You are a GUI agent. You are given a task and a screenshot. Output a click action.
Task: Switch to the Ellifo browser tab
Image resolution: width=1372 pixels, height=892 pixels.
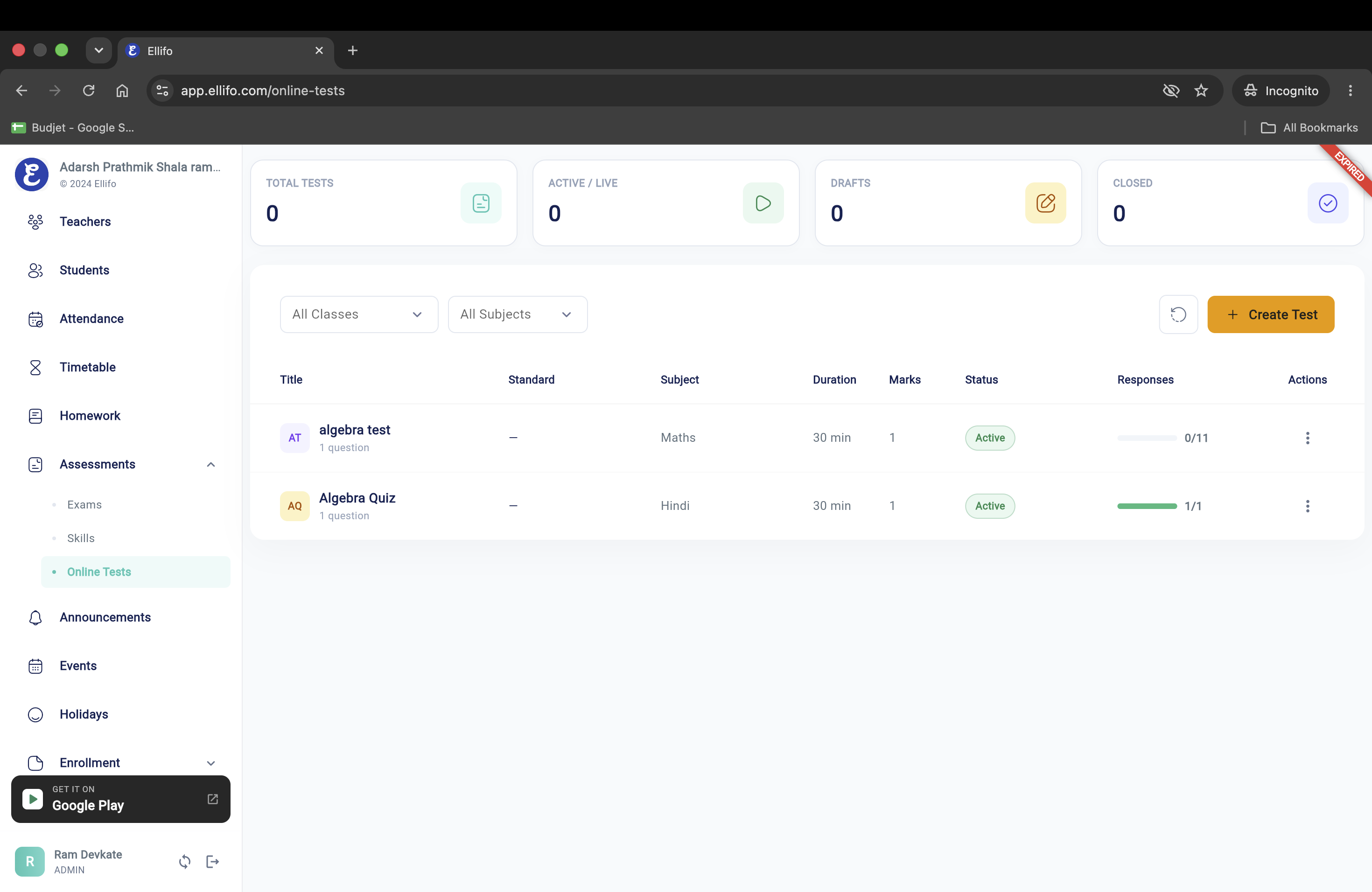point(225,51)
